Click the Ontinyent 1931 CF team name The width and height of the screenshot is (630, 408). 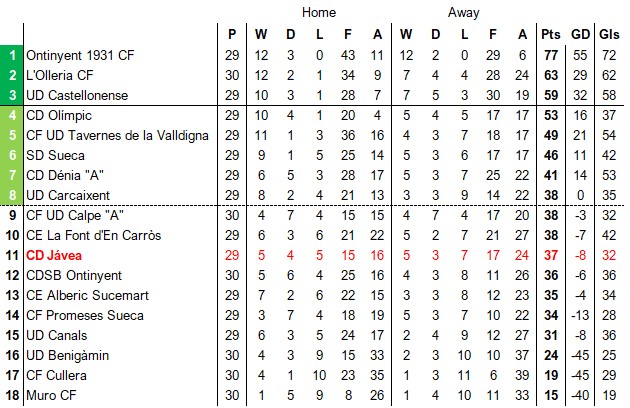point(80,55)
